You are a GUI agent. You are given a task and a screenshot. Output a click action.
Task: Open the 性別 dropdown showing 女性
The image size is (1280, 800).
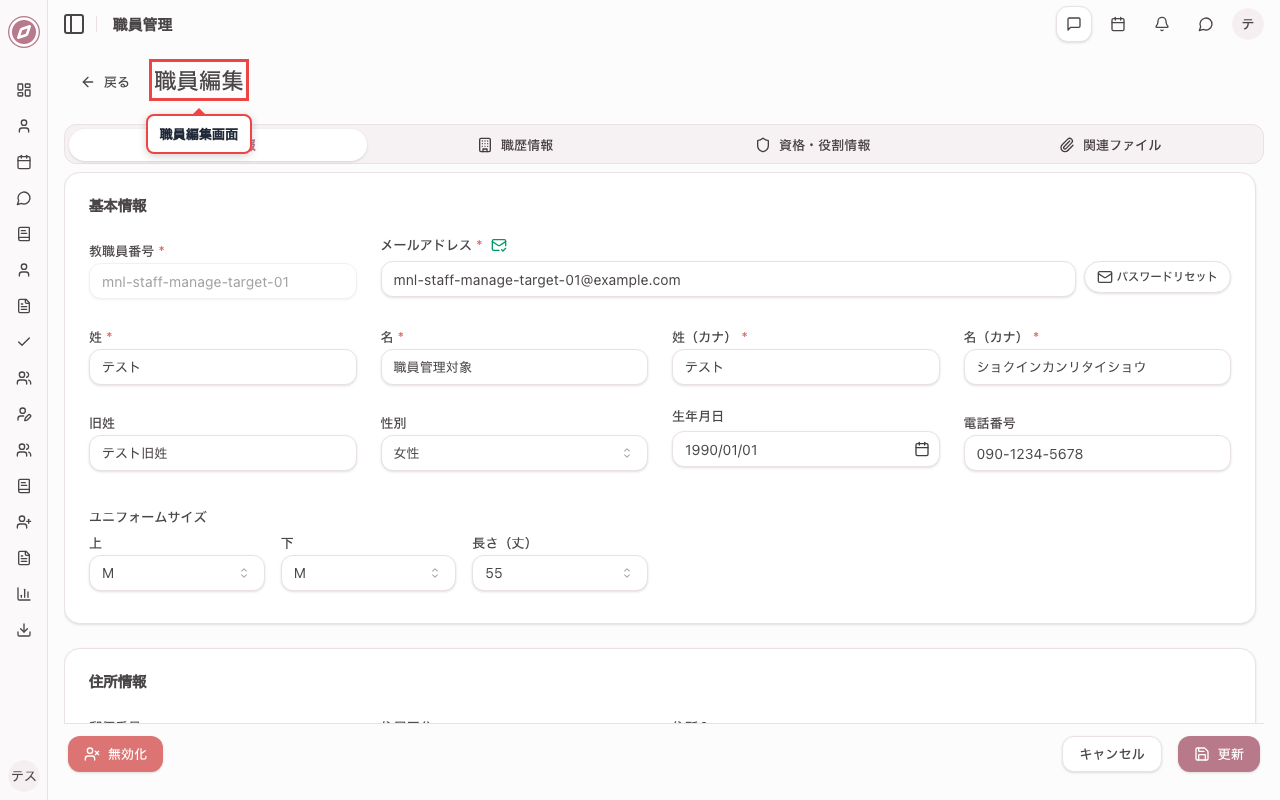pyautogui.click(x=514, y=453)
